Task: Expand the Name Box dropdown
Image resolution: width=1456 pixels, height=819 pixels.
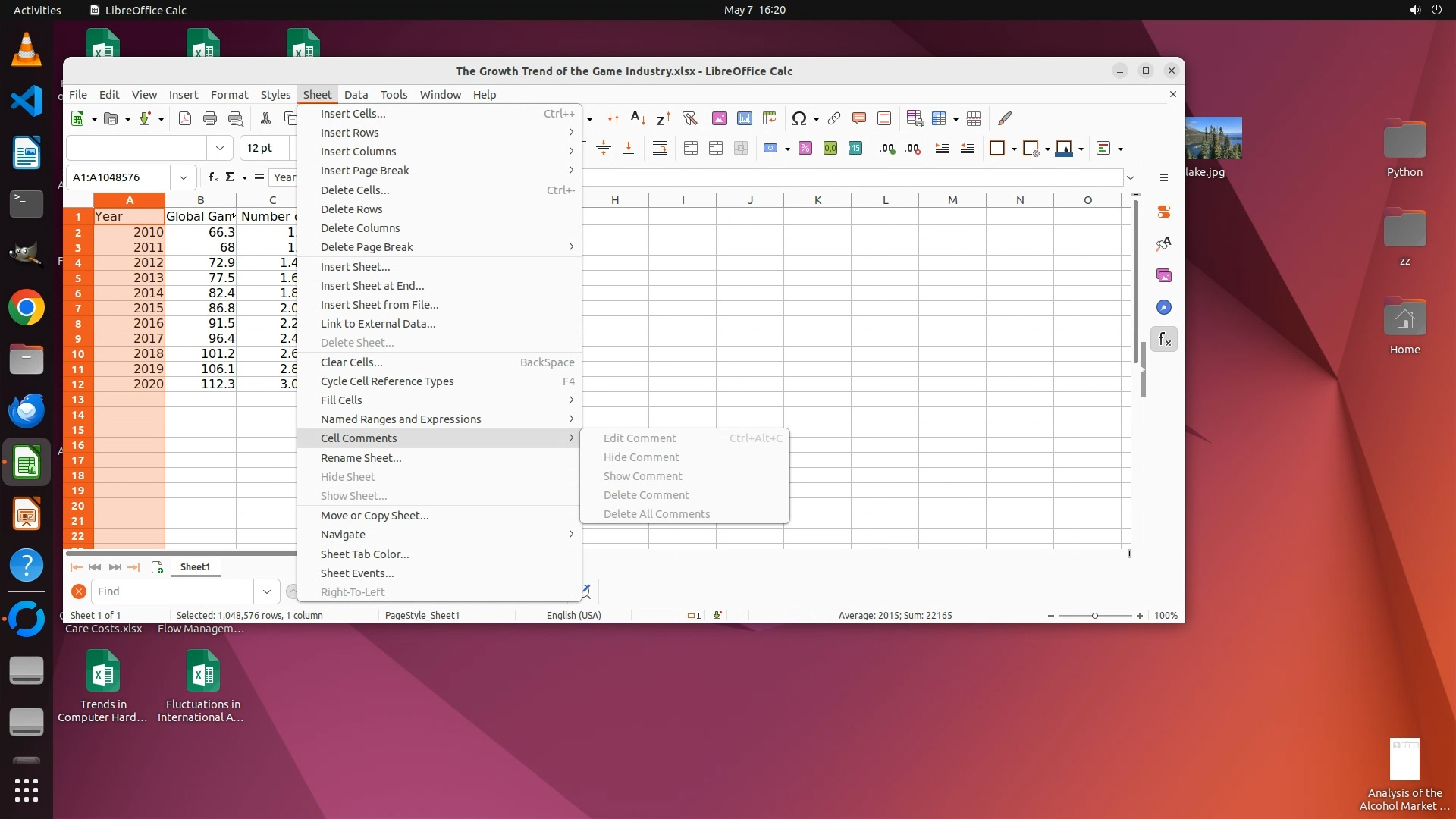Action: click(183, 177)
